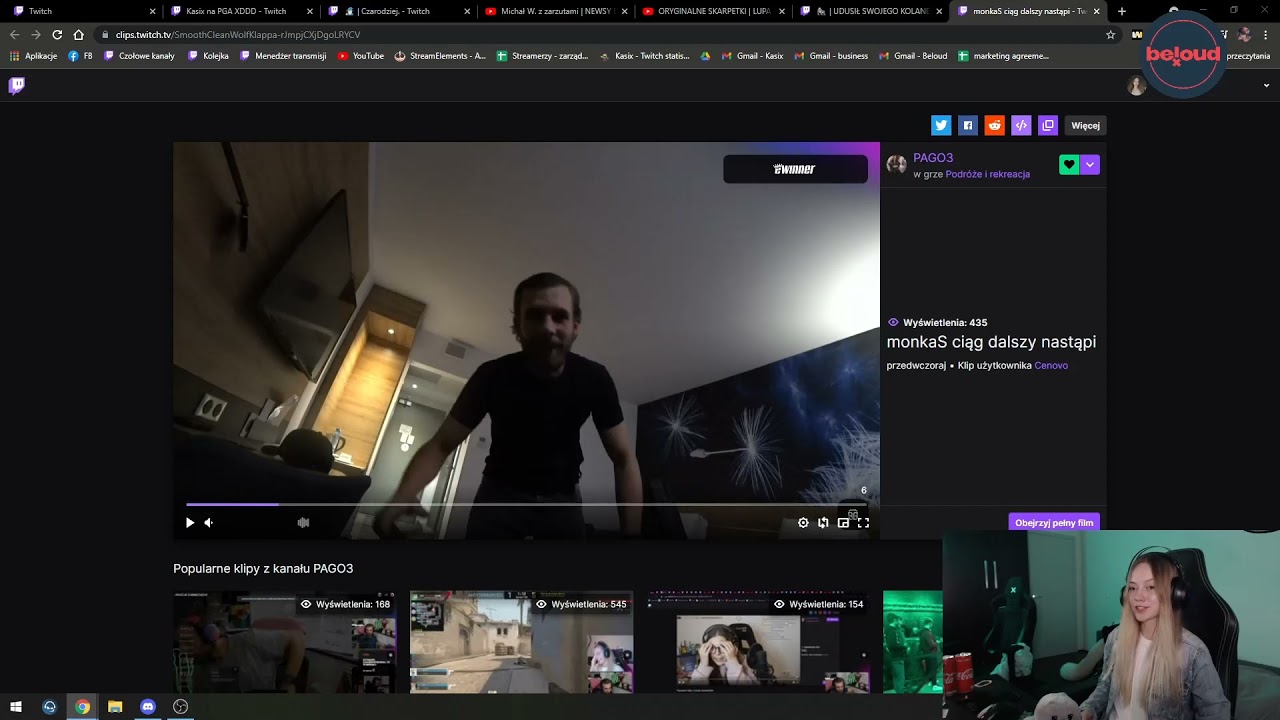Viewport: 1280px width, 720px height.
Task: Reload the current page
Action: point(57,34)
